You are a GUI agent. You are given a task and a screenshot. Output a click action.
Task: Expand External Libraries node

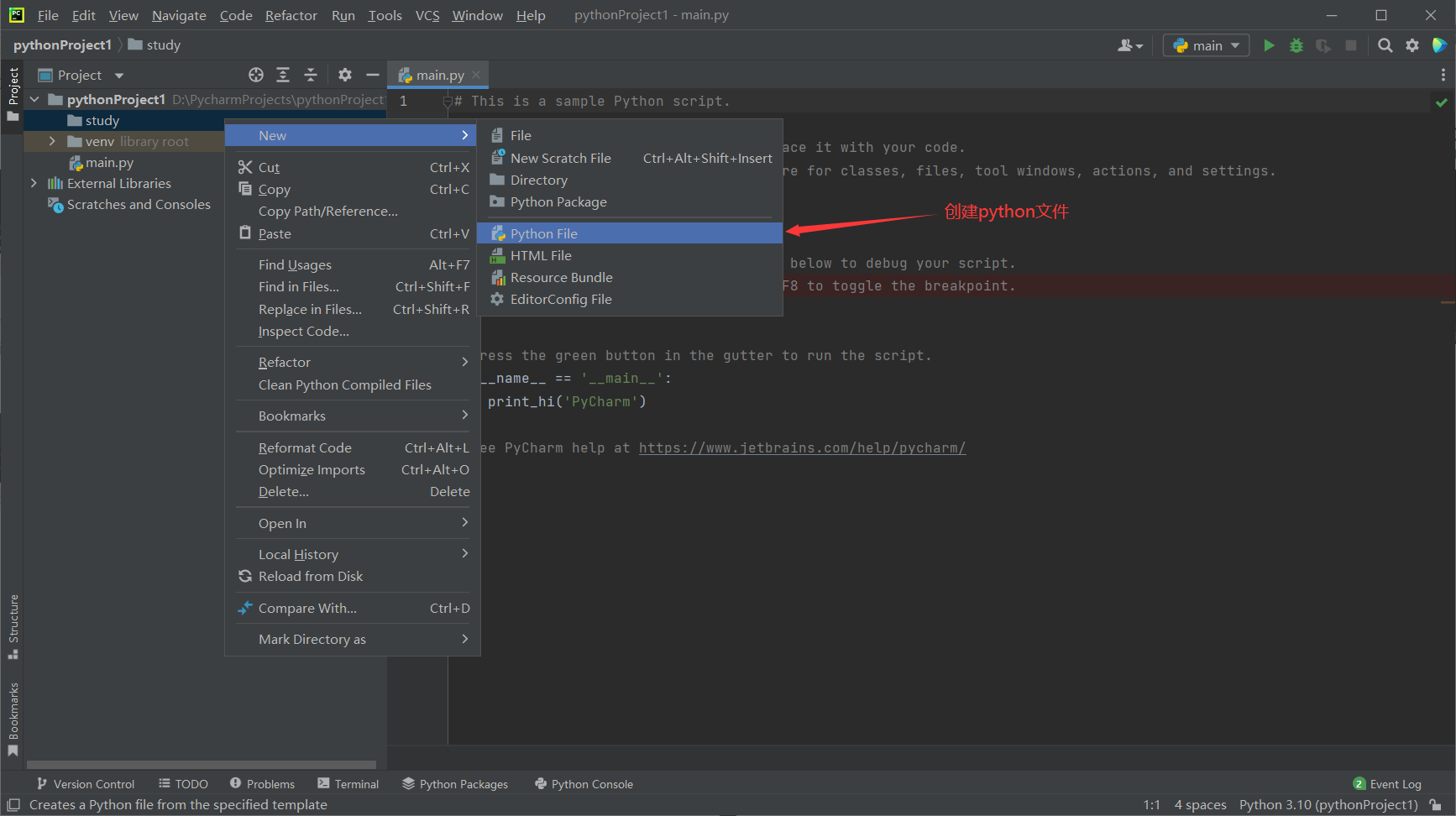point(34,183)
